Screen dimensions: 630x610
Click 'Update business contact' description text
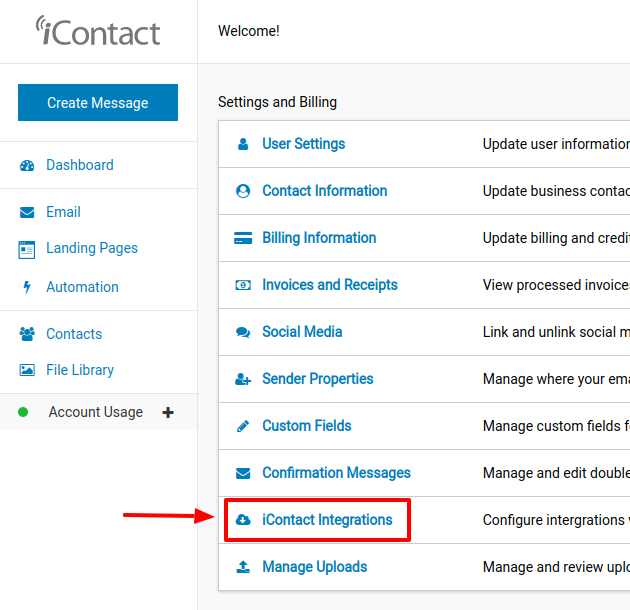pyautogui.click(x=556, y=191)
